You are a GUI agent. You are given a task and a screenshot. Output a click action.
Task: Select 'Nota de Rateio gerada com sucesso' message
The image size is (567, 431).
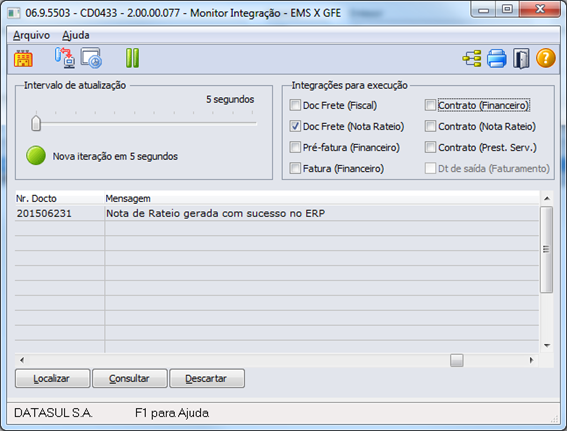click(x=322, y=213)
